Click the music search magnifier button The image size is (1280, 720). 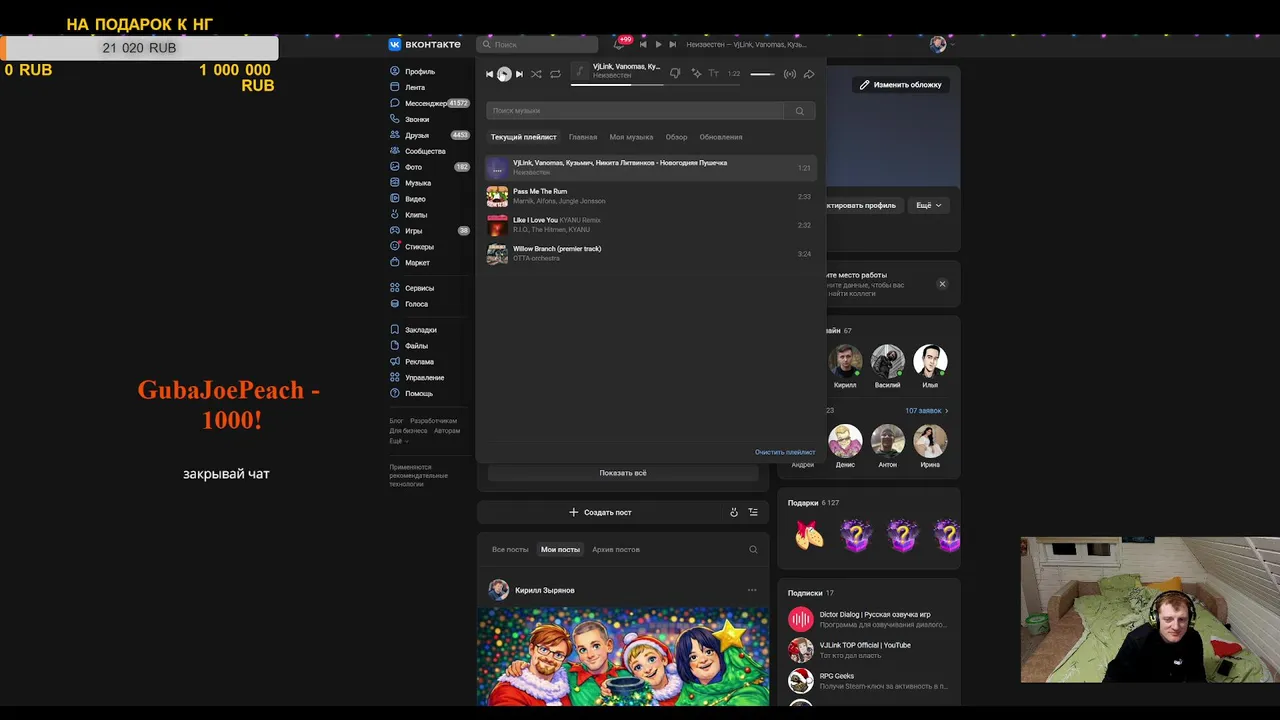[799, 111]
